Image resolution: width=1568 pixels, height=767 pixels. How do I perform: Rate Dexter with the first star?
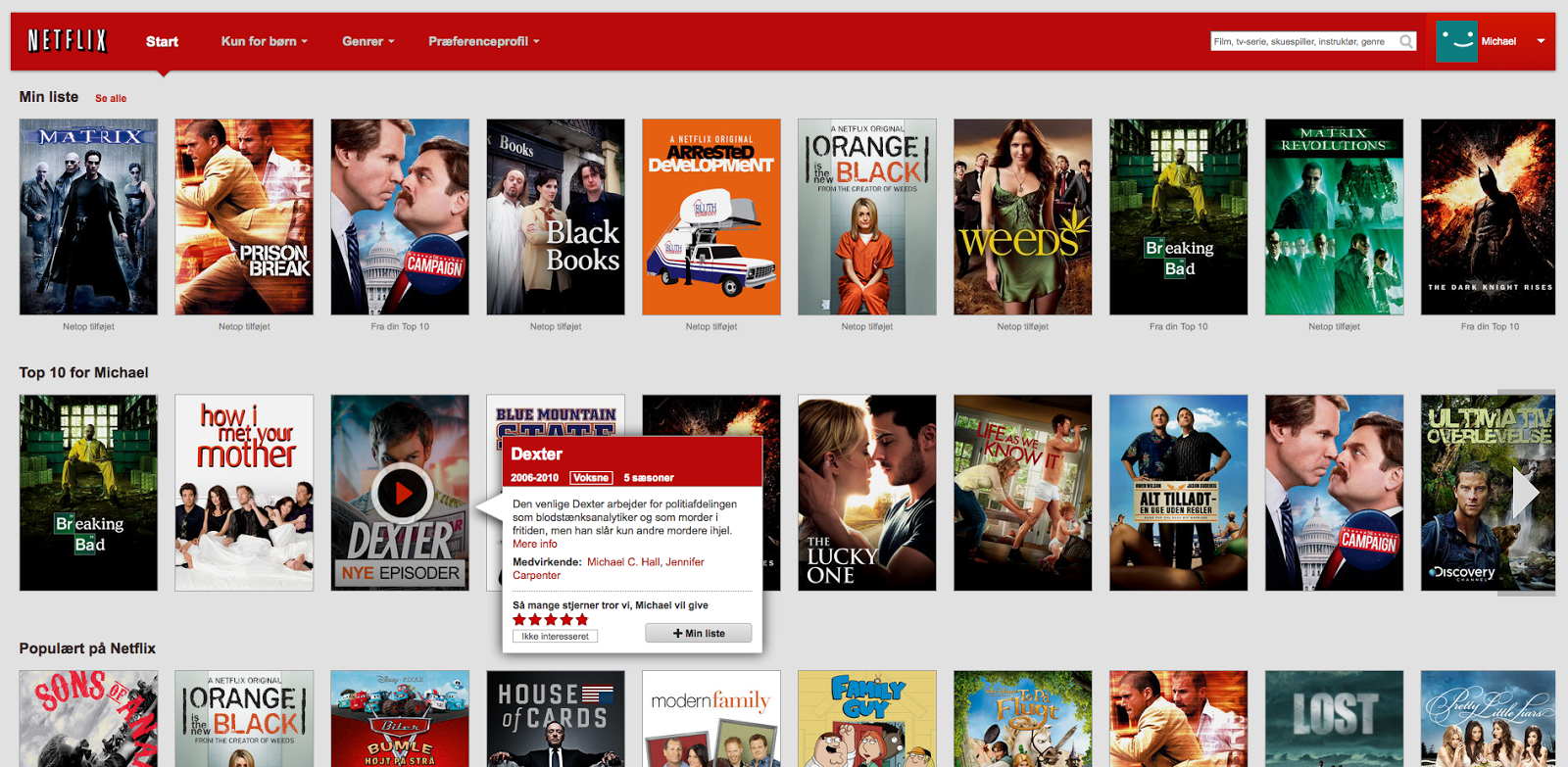(x=519, y=620)
